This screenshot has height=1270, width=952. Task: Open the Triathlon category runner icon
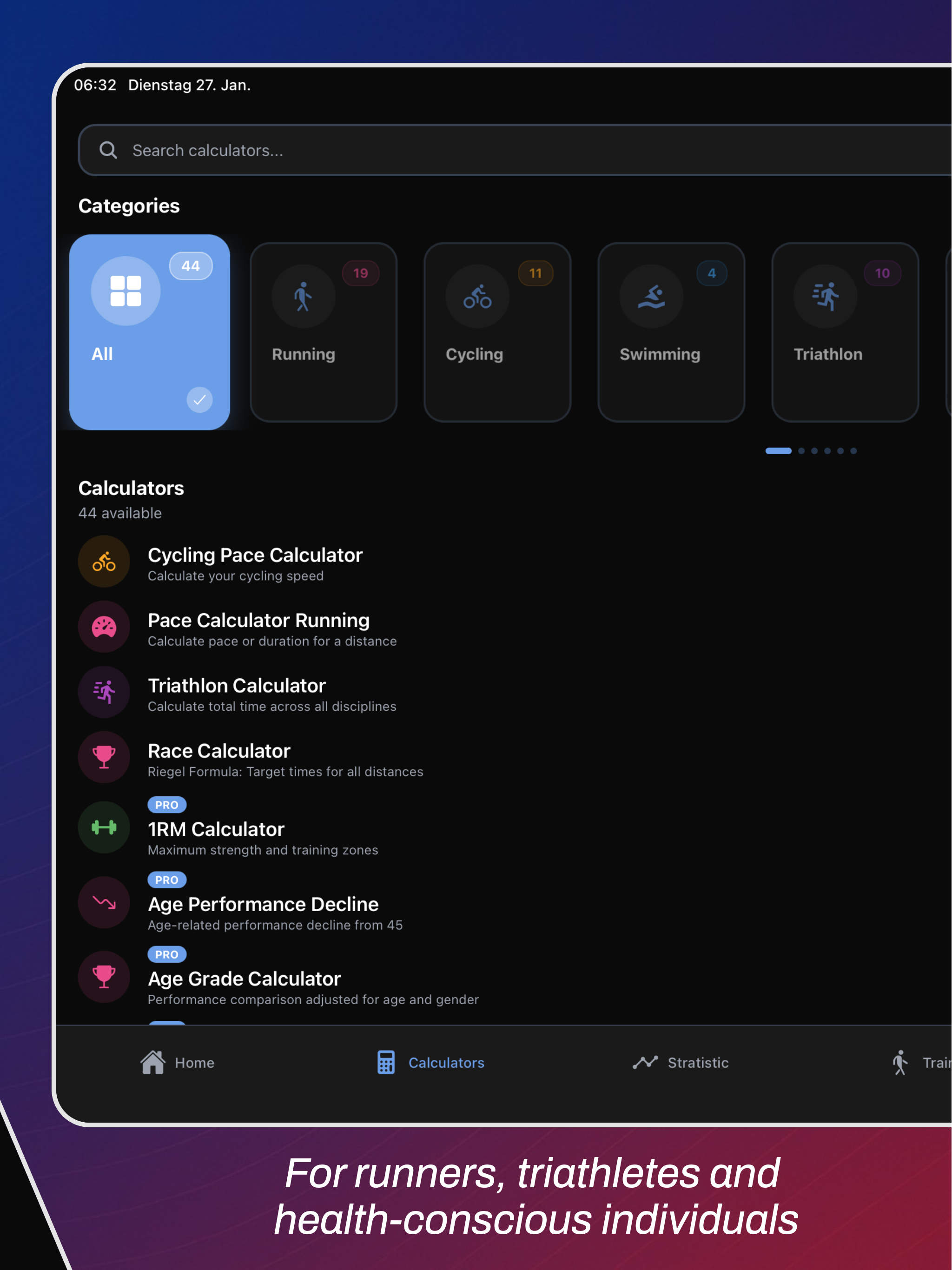click(x=825, y=296)
